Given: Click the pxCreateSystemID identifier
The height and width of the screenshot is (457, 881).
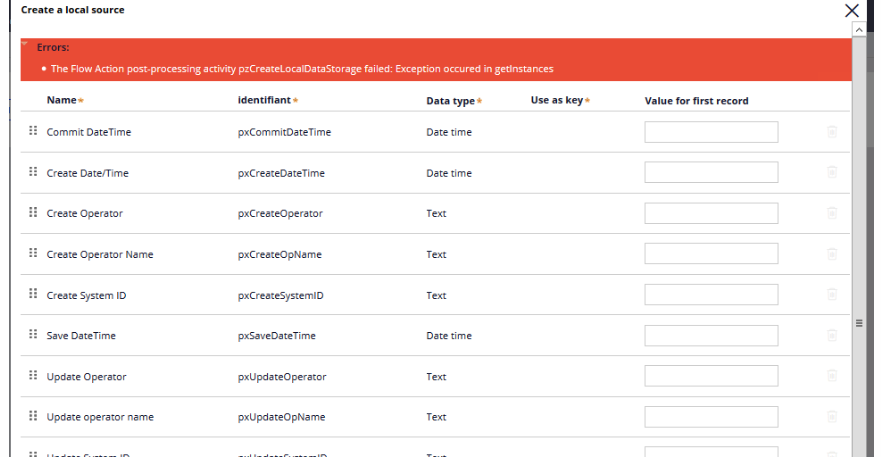Looking at the screenshot, I should 280,296.
